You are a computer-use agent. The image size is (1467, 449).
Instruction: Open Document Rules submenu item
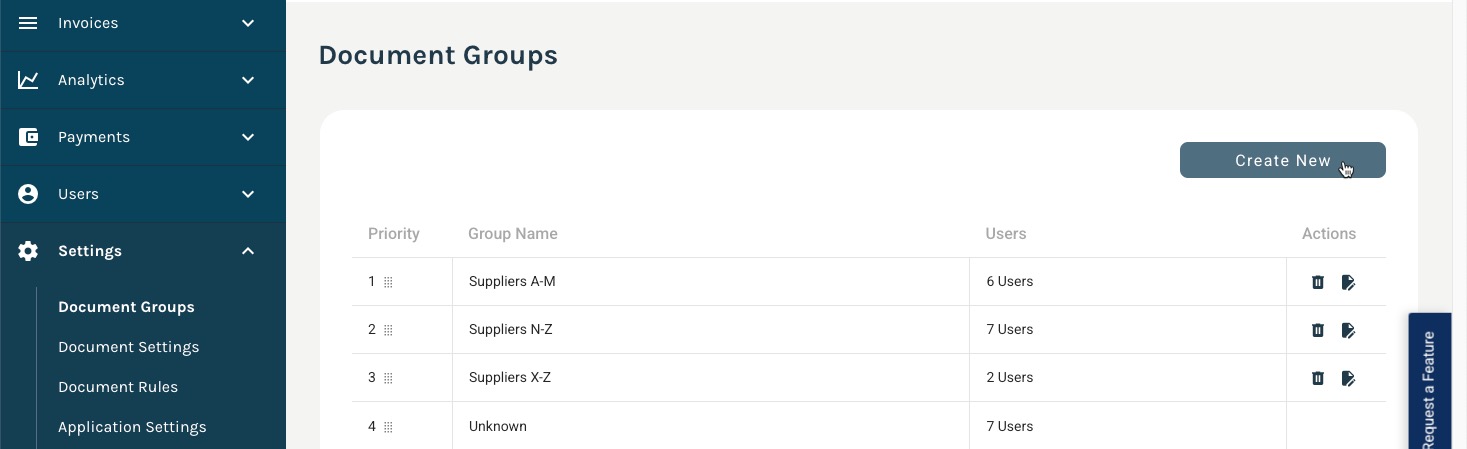click(118, 387)
